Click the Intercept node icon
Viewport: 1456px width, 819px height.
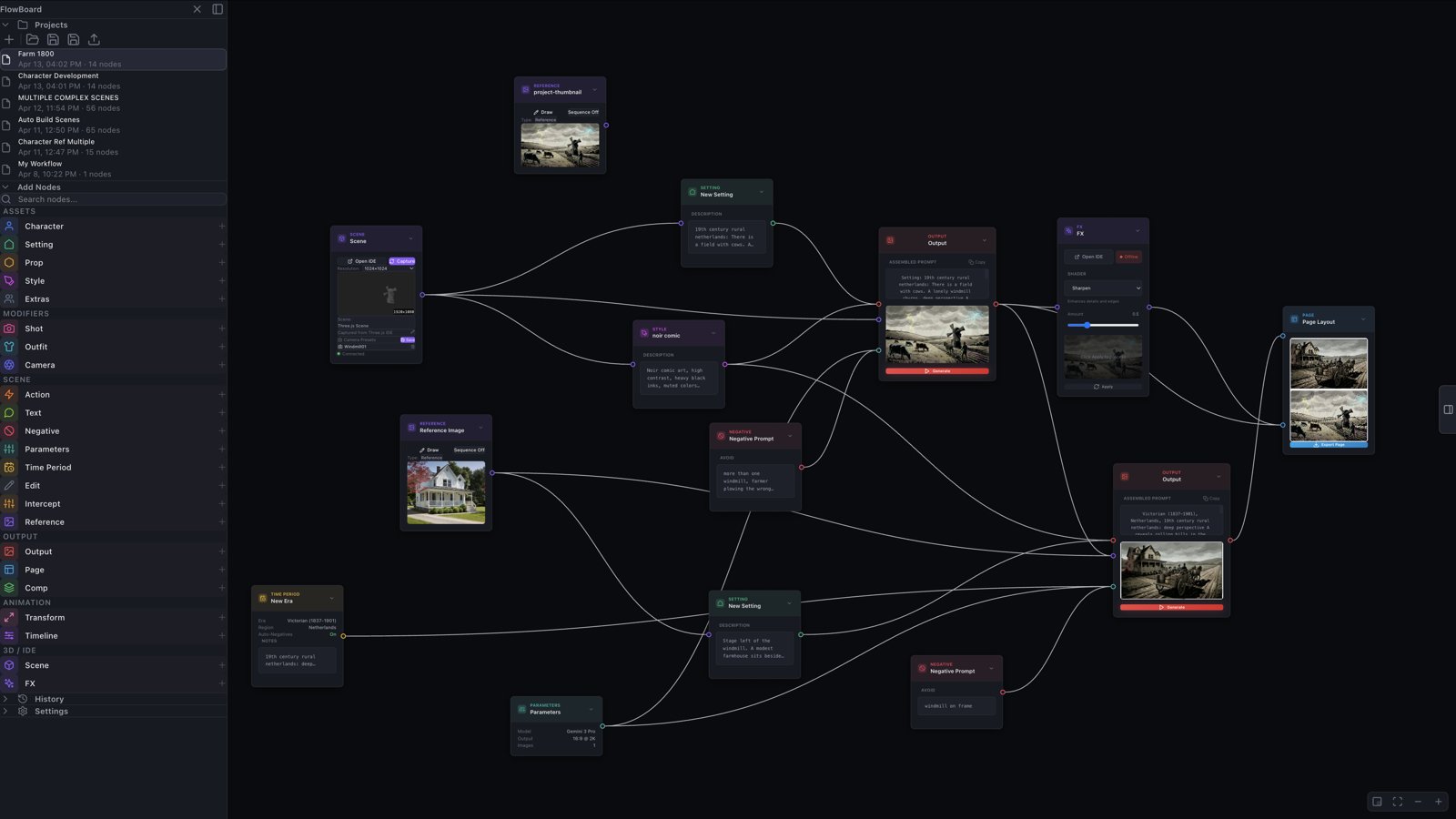click(9, 503)
